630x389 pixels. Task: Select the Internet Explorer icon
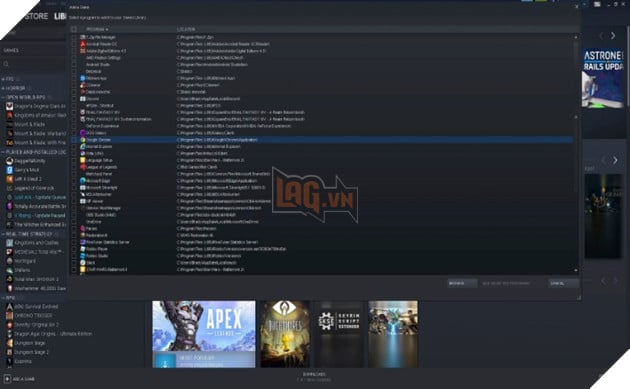click(x=83, y=147)
